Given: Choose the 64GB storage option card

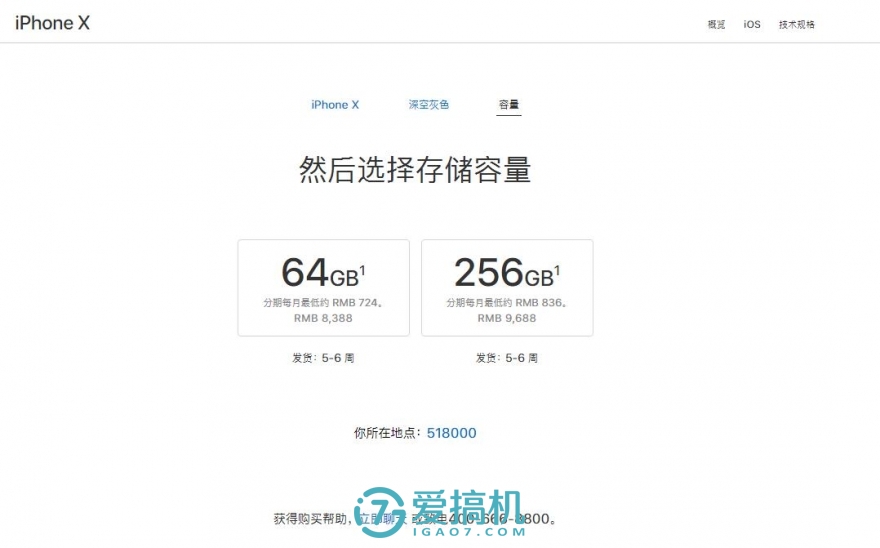Looking at the screenshot, I should [323, 288].
